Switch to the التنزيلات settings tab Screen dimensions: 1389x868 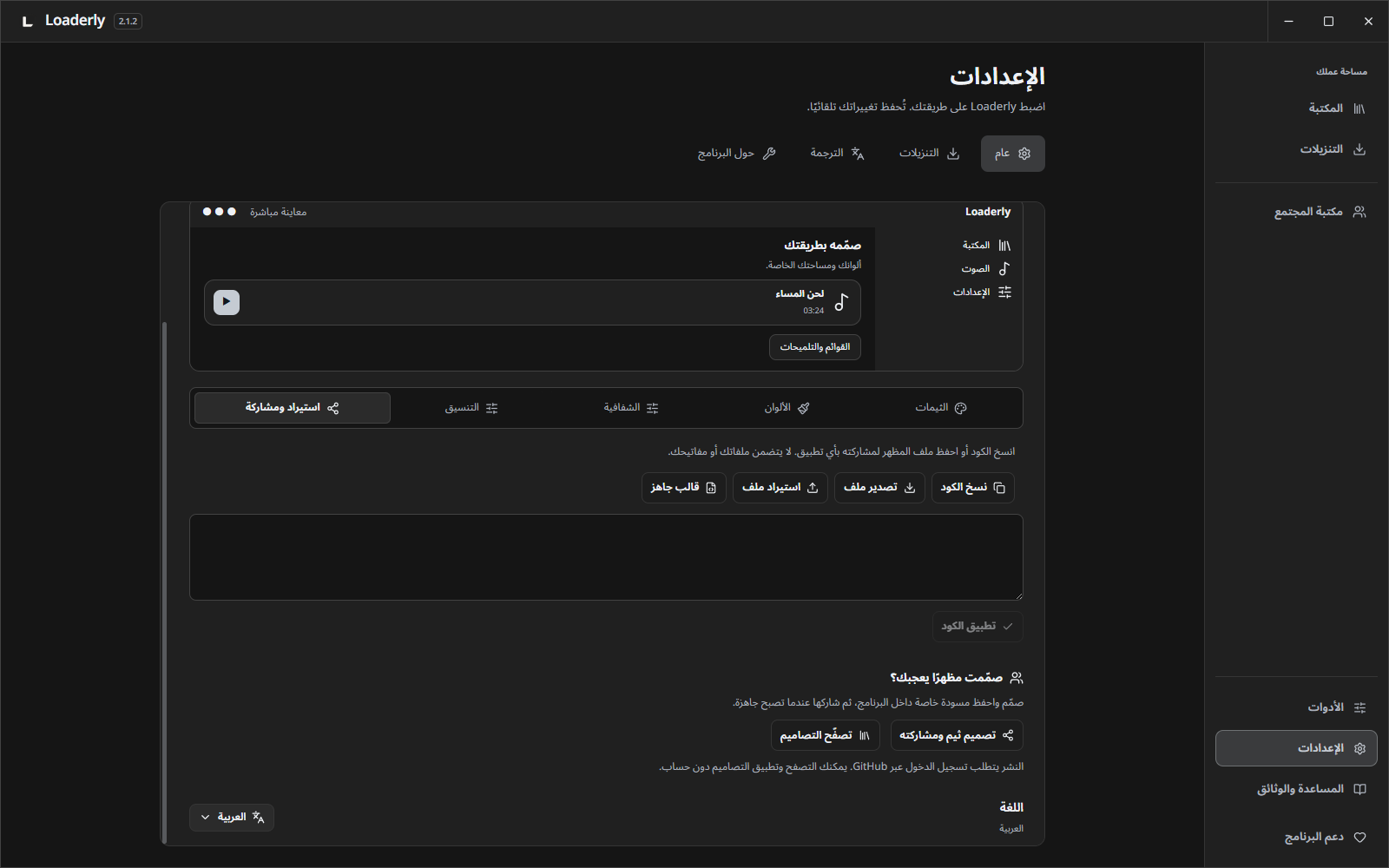point(929,154)
